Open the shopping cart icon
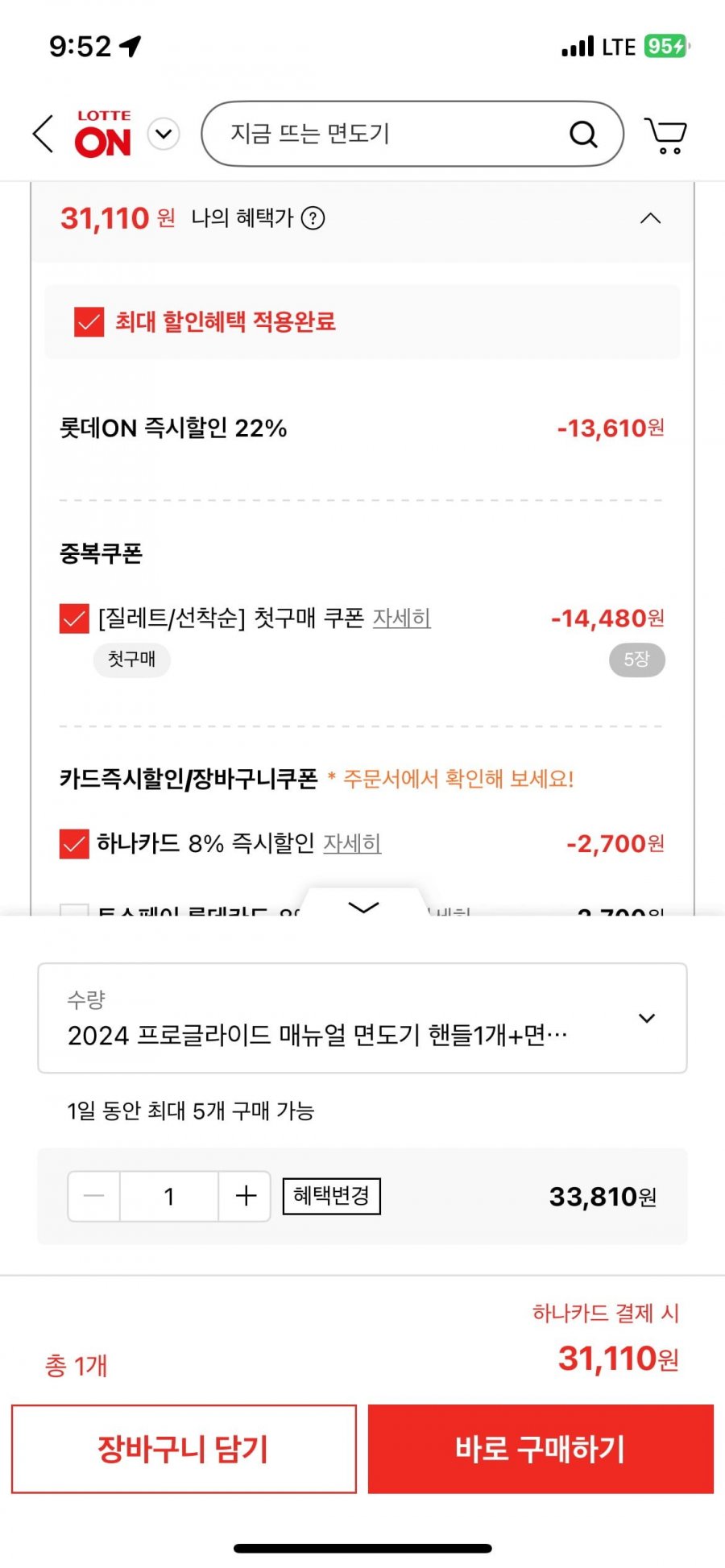Screen dimensions: 725x1568 [x=665, y=134]
